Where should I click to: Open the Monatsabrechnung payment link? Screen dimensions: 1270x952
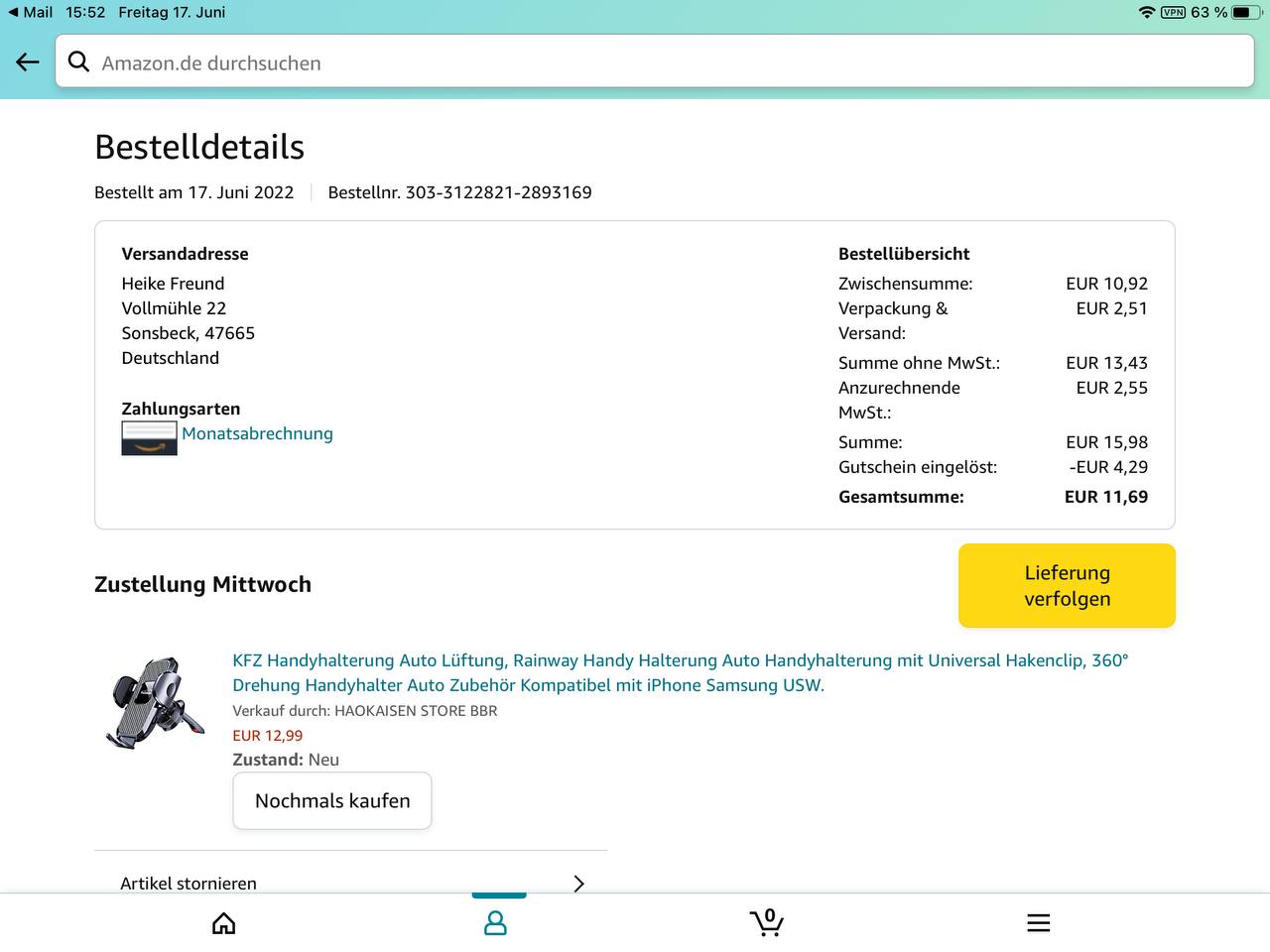point(257,433)
